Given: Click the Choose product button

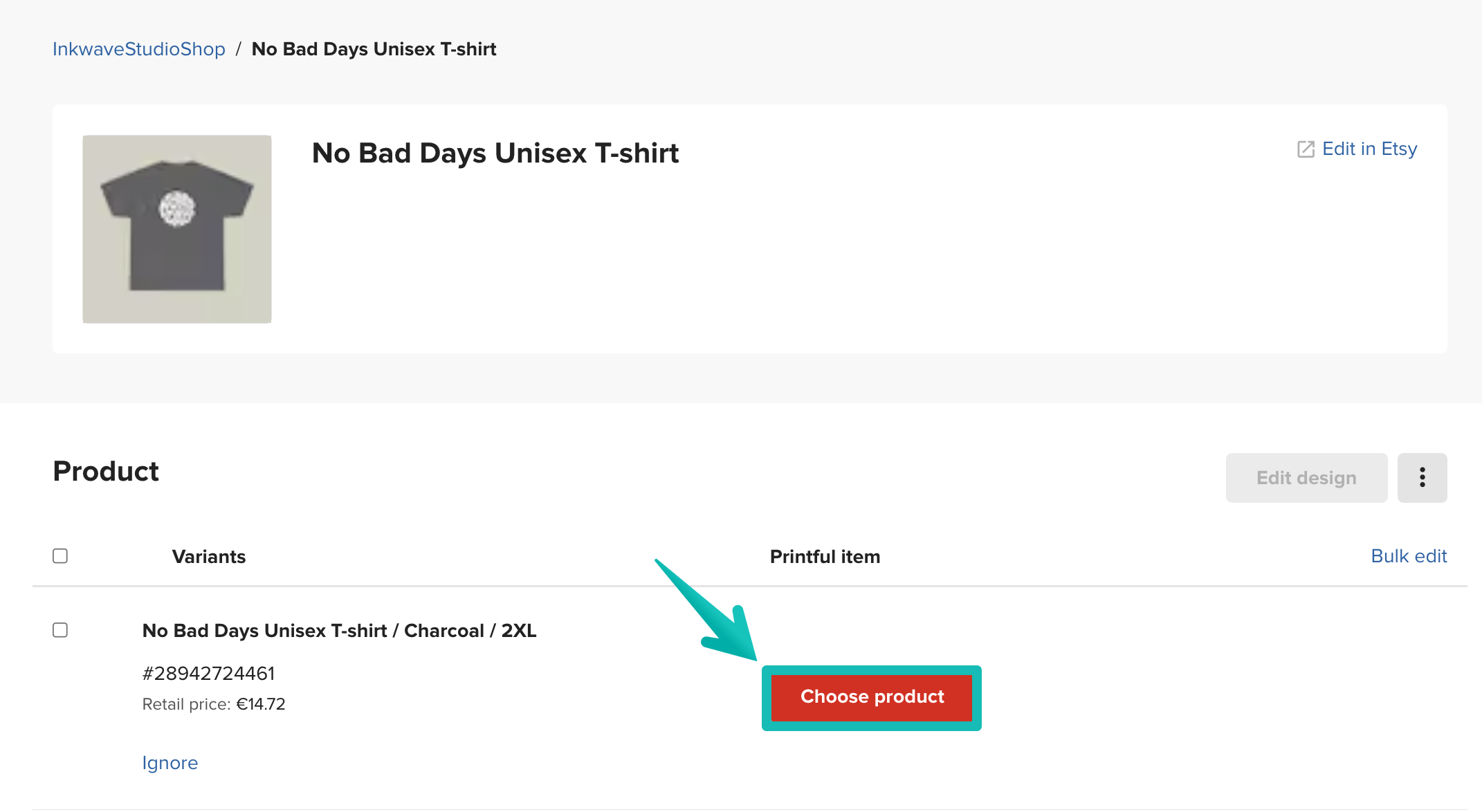Looking at the screenshot, I should point(871,697).
